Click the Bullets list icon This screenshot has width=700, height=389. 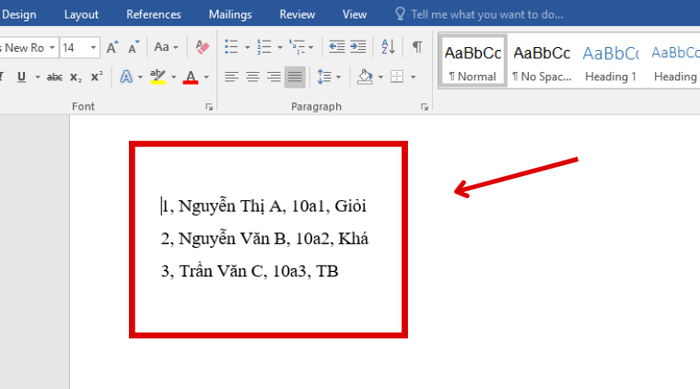[231, 47]
